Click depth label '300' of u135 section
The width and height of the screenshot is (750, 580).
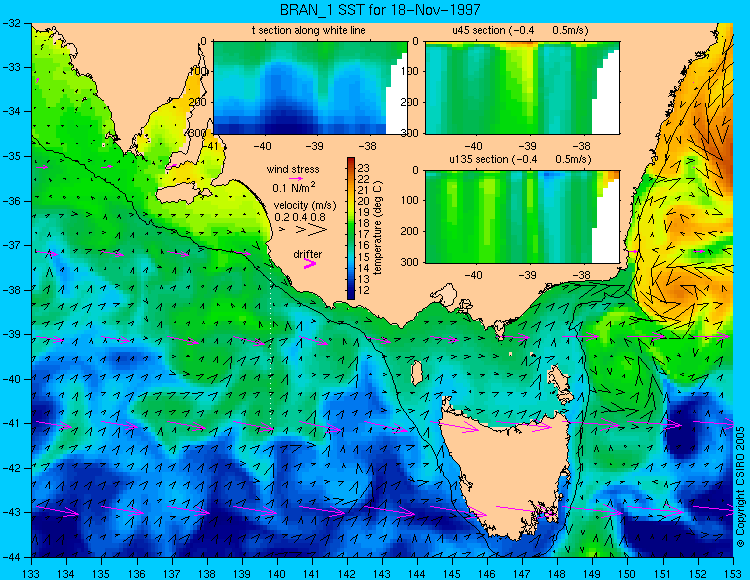point(411,262)
